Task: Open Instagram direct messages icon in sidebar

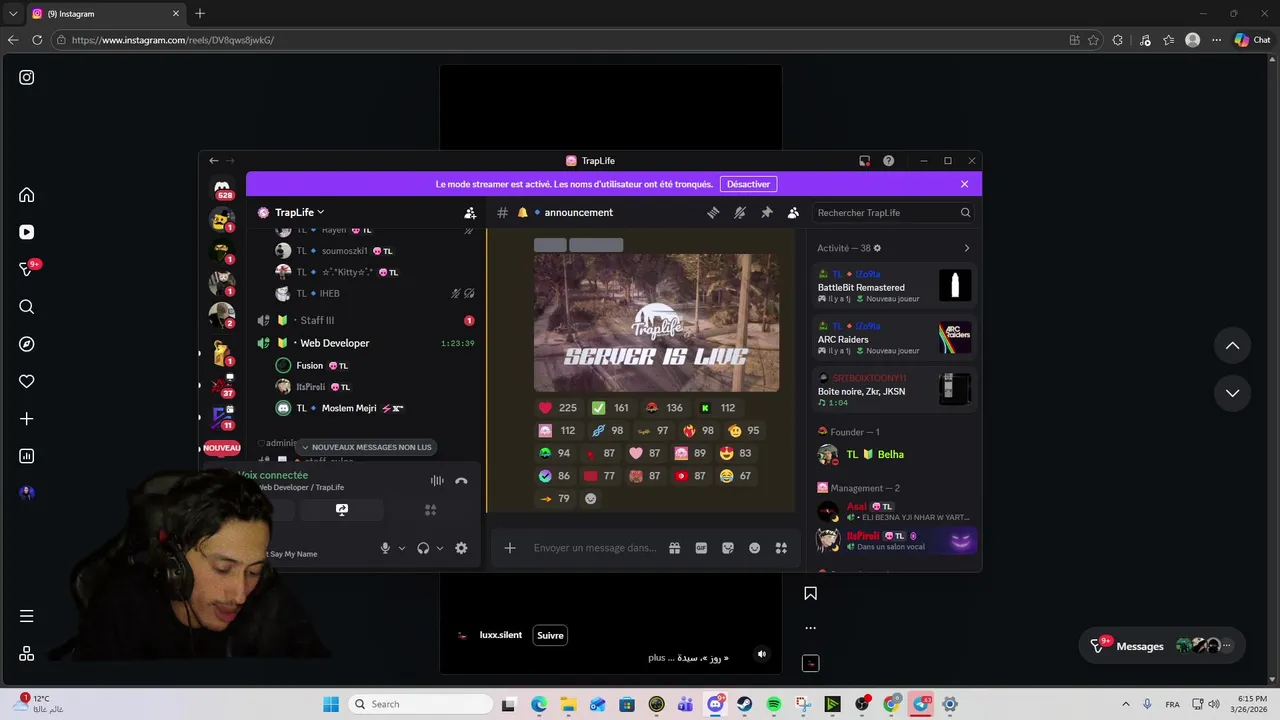Action: click(x=27, y=269)
